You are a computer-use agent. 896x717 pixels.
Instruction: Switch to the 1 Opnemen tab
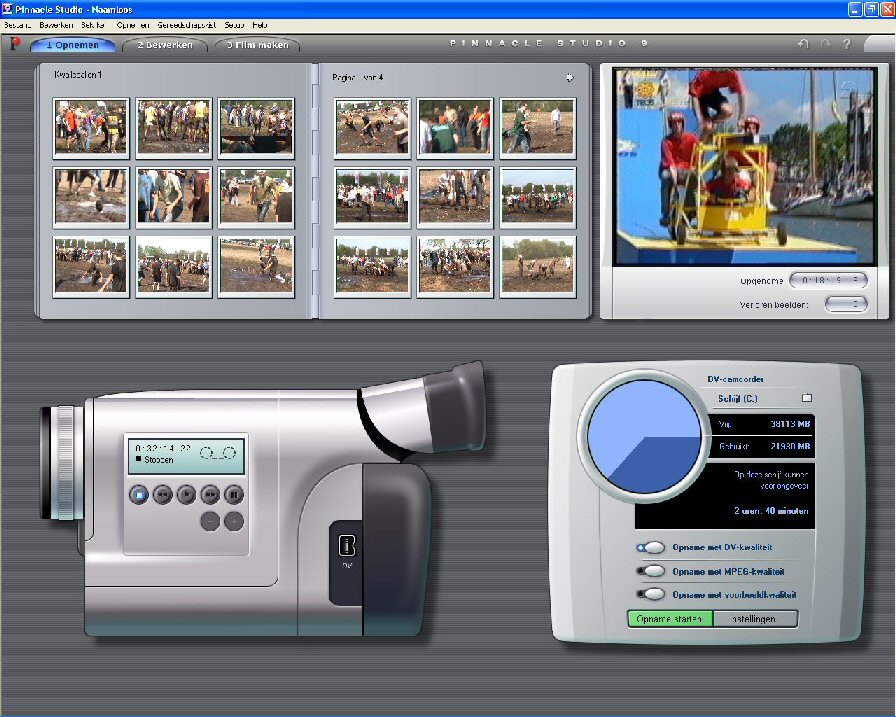pyautogui.click(x=73, y=45)
